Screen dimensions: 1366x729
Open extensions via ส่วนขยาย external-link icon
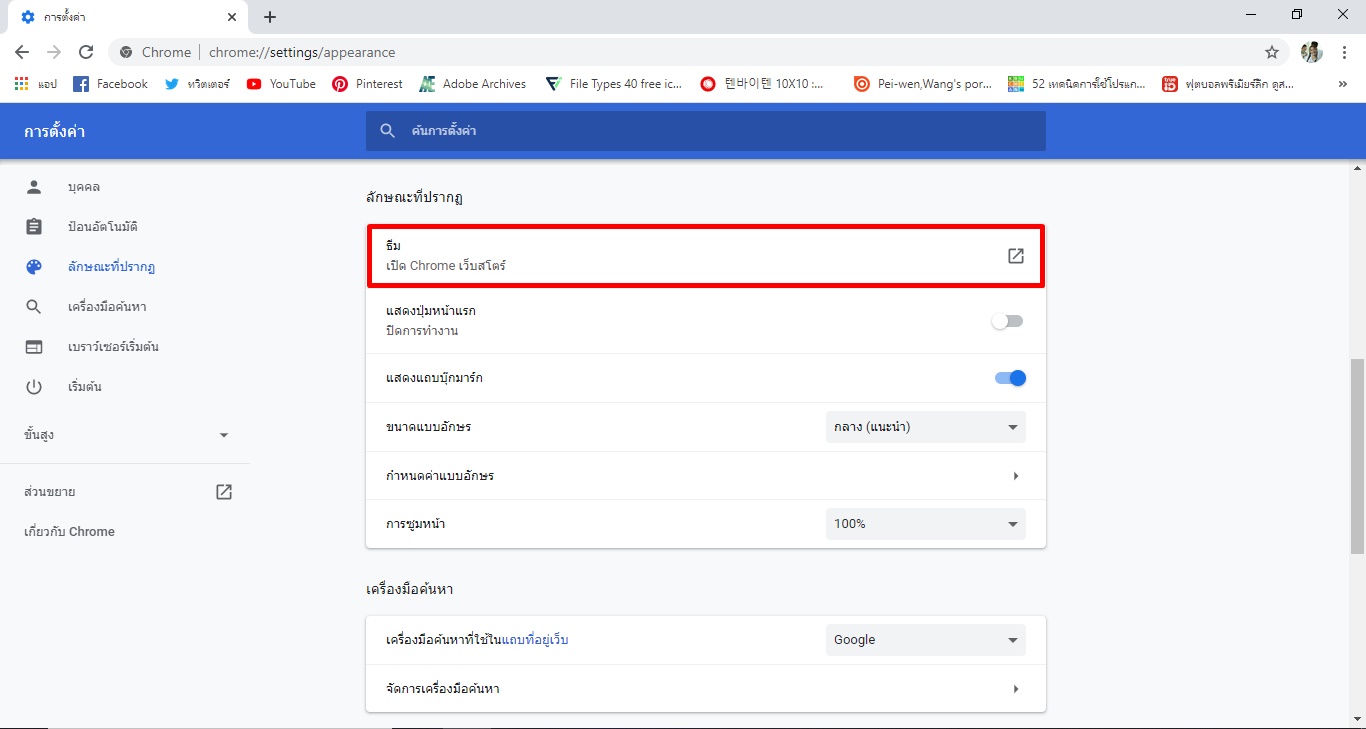[x=223, y=491]
